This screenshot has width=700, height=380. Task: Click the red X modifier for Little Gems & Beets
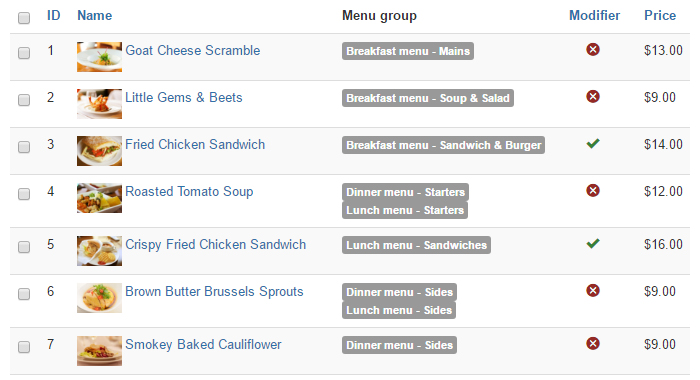pos(593,96)
